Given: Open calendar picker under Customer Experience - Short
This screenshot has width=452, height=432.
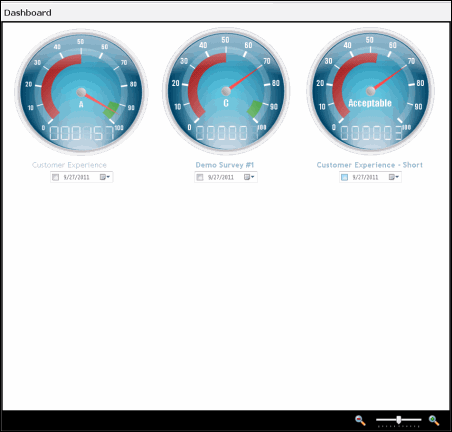Looking at the screenshot, I should 394,177.
